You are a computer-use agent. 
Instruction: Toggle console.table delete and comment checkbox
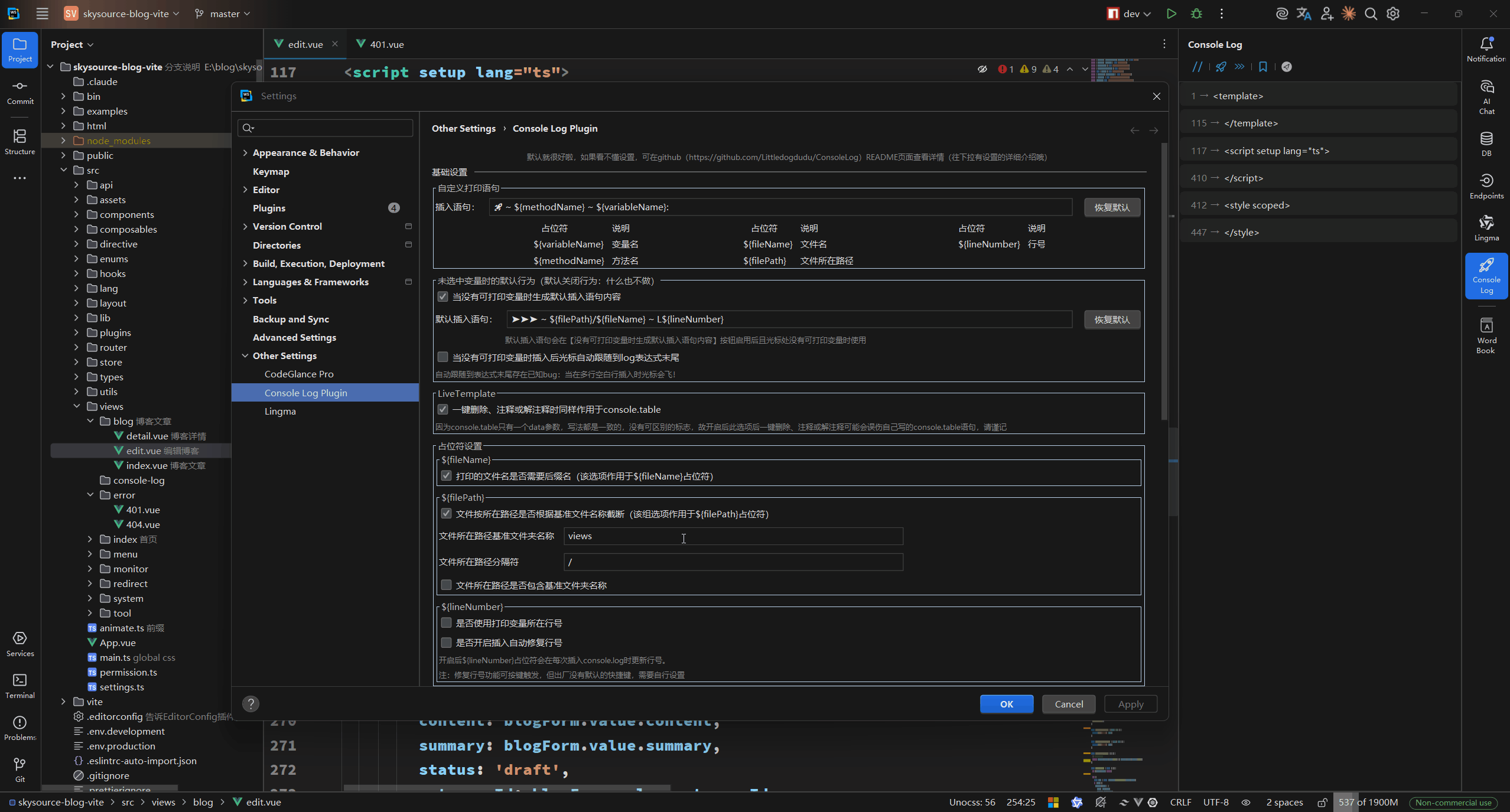(x=442, y=409)
